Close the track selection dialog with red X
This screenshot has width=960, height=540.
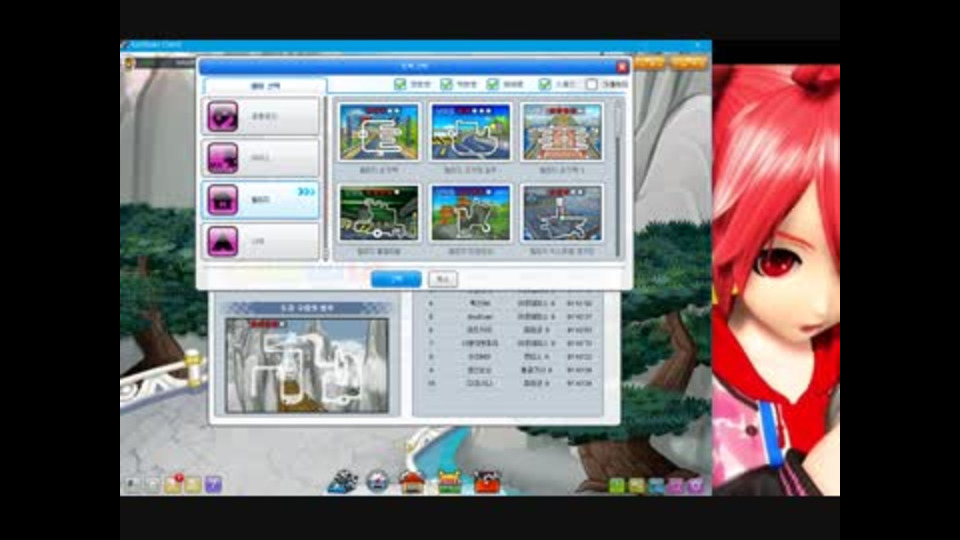622,67
